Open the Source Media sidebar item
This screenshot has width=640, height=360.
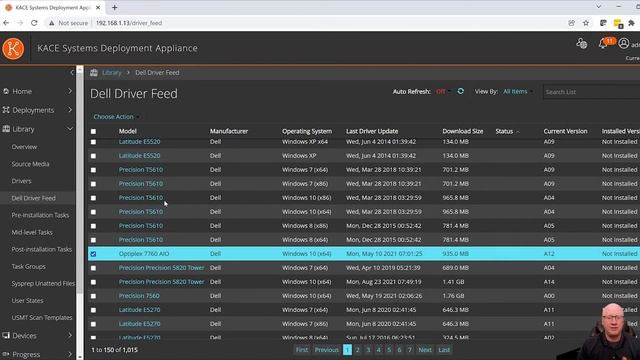tap(30, 164)
